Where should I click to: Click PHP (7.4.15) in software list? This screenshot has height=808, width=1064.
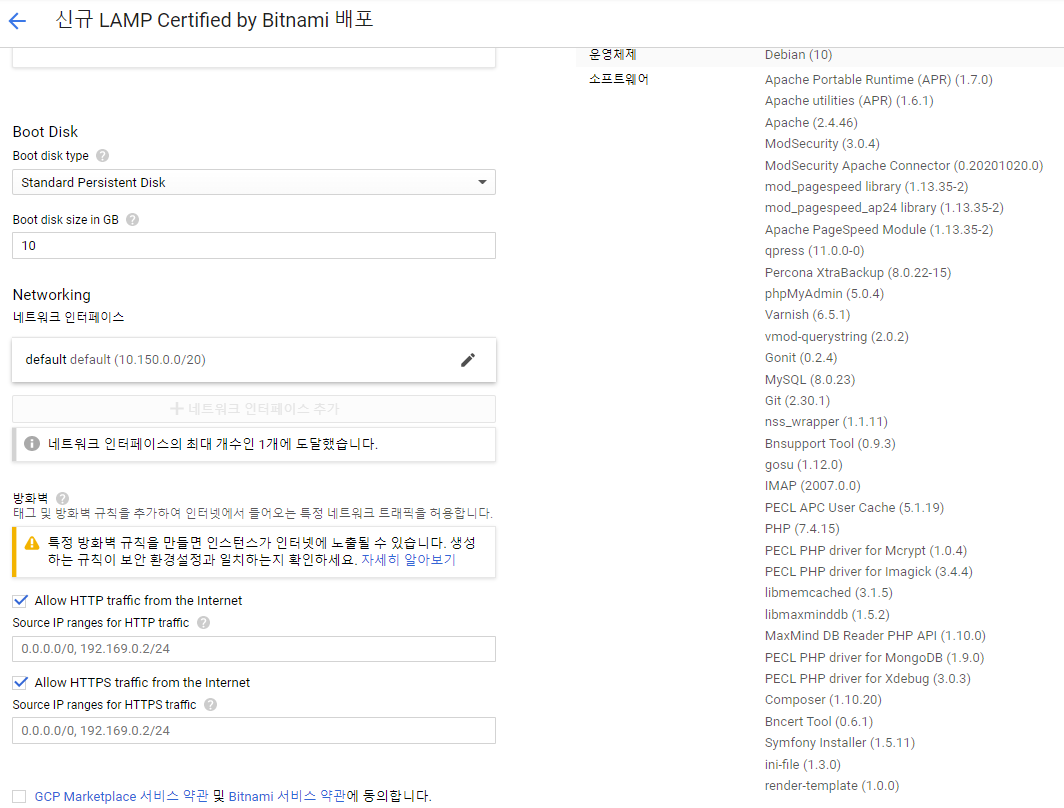click(802, 528)
